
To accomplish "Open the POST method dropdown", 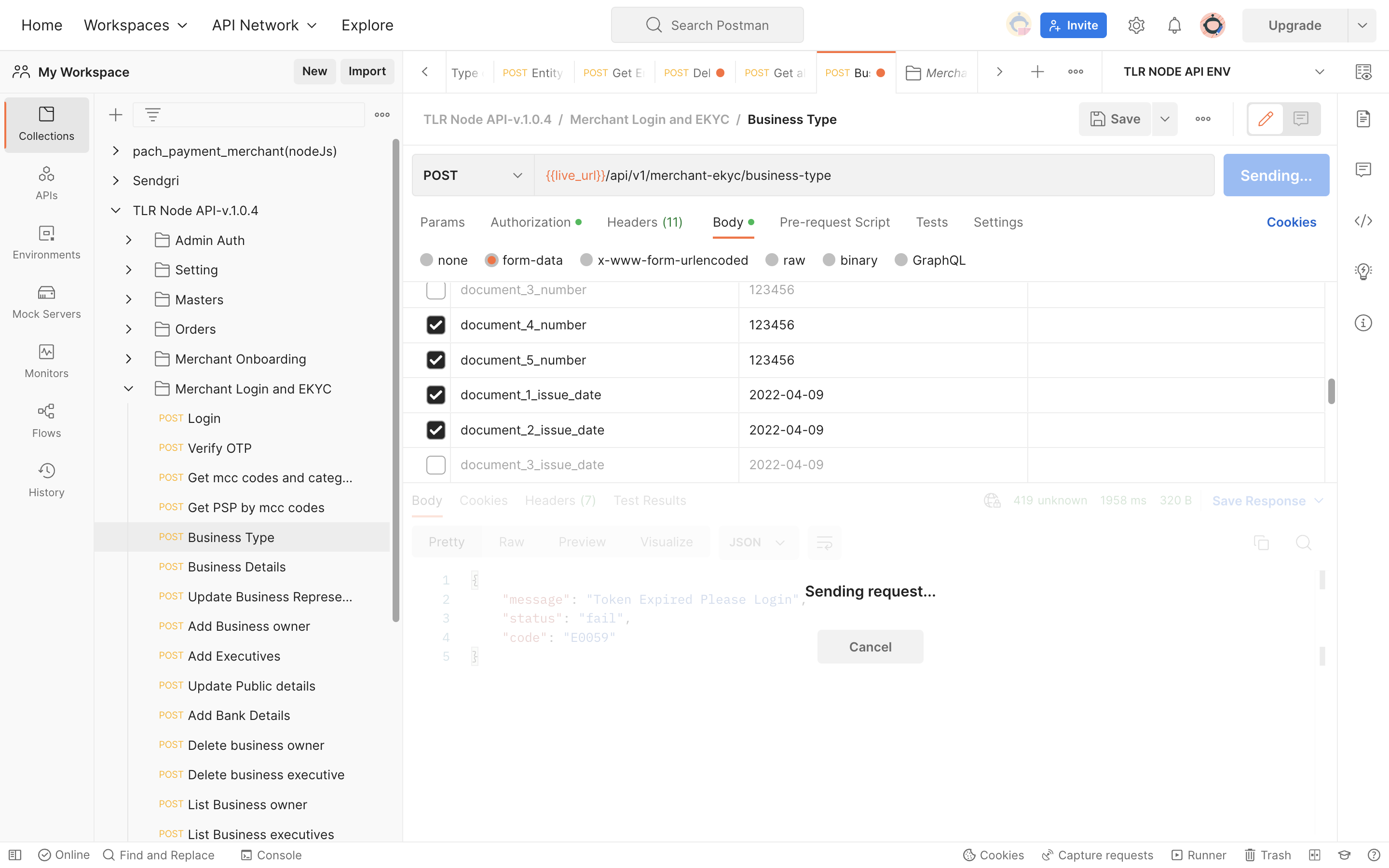I will [x=473, y=175].
